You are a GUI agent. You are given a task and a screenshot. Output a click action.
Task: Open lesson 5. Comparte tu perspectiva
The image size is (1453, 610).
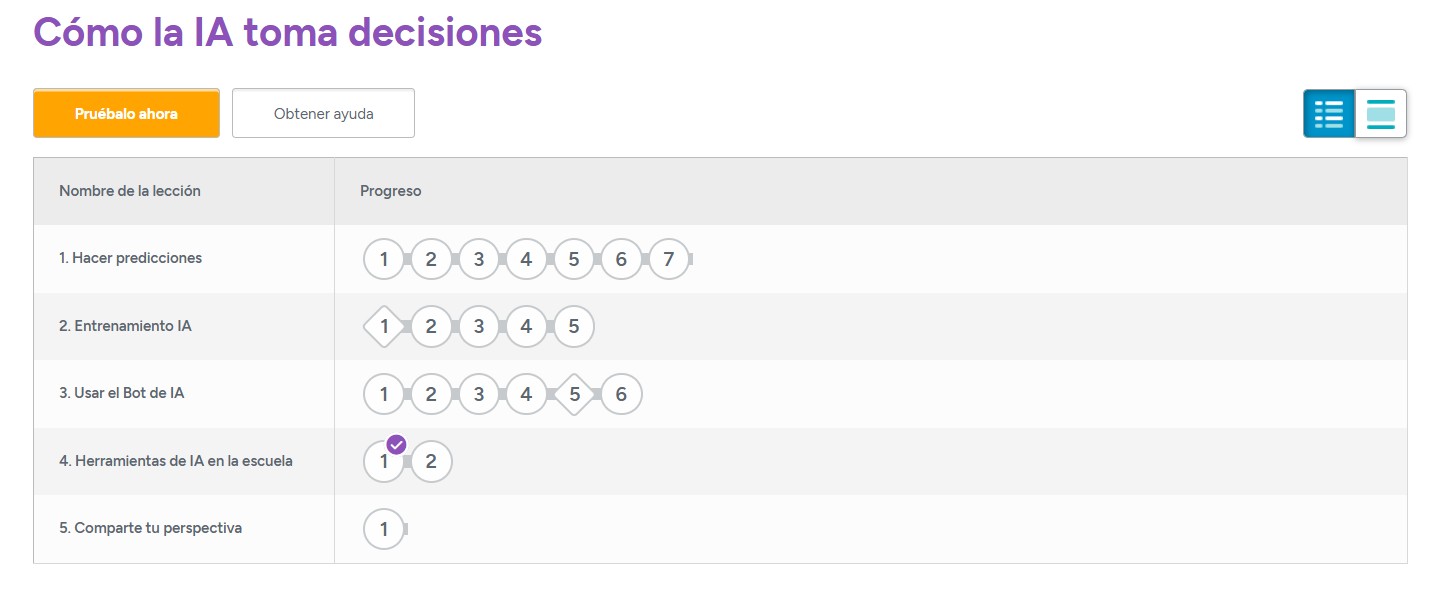(x=150, y=528)
